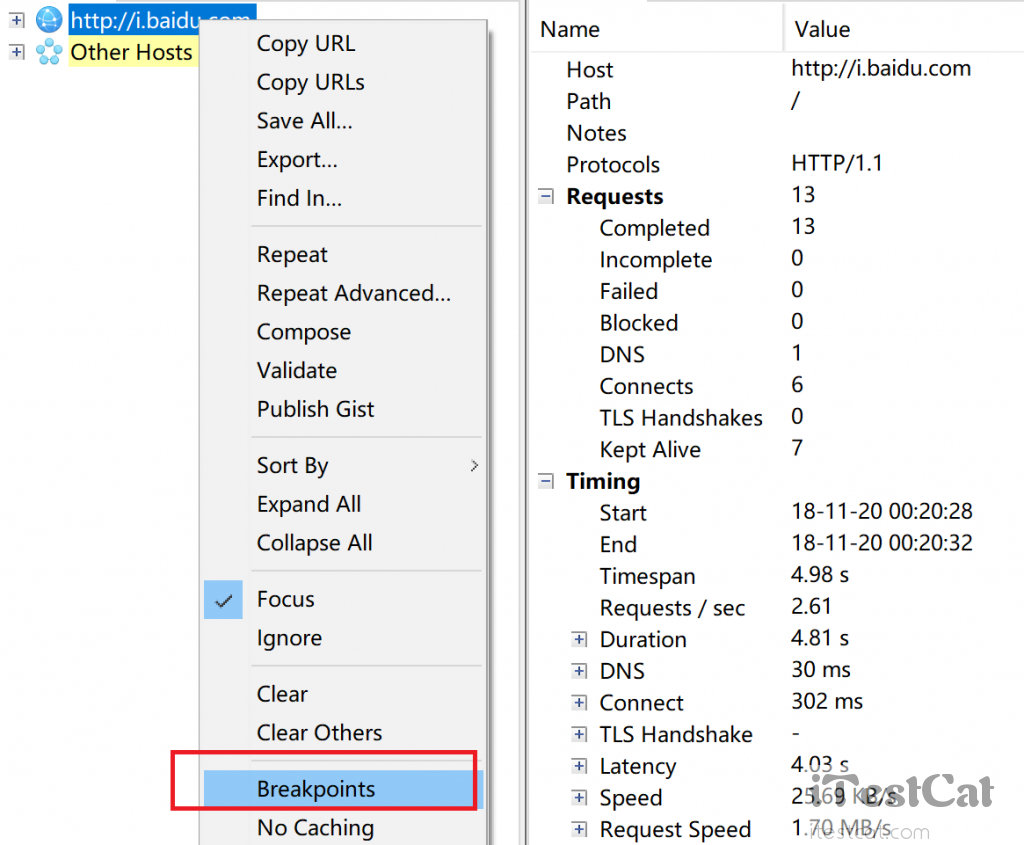This screenshot has width=1024, height=845.
Task: Choose Copy URL from the context menu
Action: click(344, 44)
